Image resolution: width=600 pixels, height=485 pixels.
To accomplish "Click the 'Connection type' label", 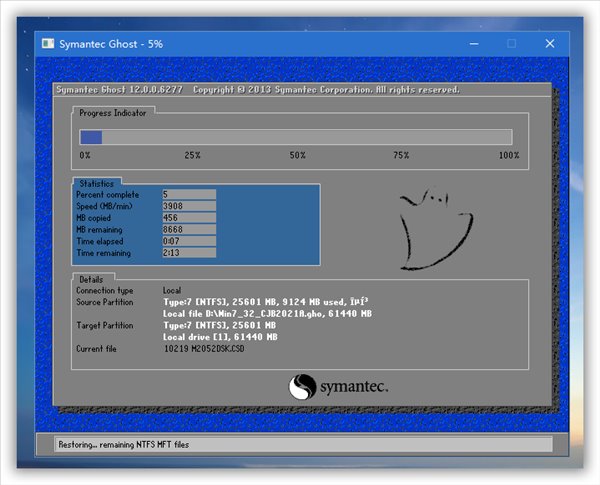I will tap(104, 291).
